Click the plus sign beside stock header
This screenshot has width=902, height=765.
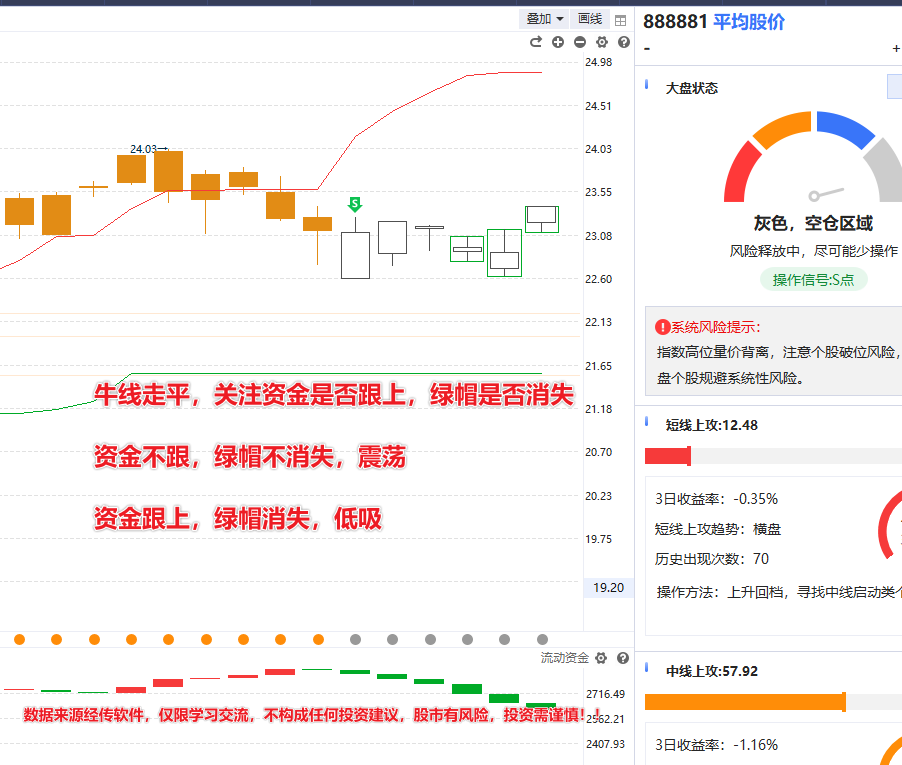[x=896, y=48]
